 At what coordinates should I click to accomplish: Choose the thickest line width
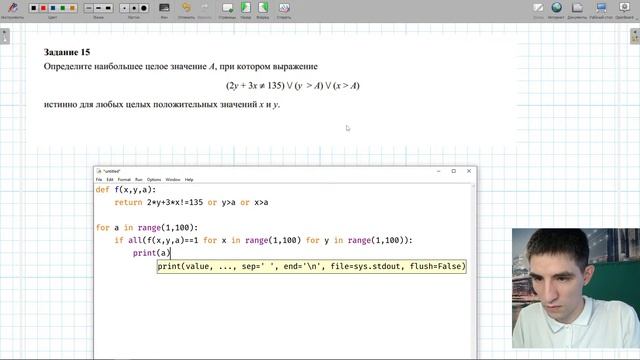click(x=108, y=8)
